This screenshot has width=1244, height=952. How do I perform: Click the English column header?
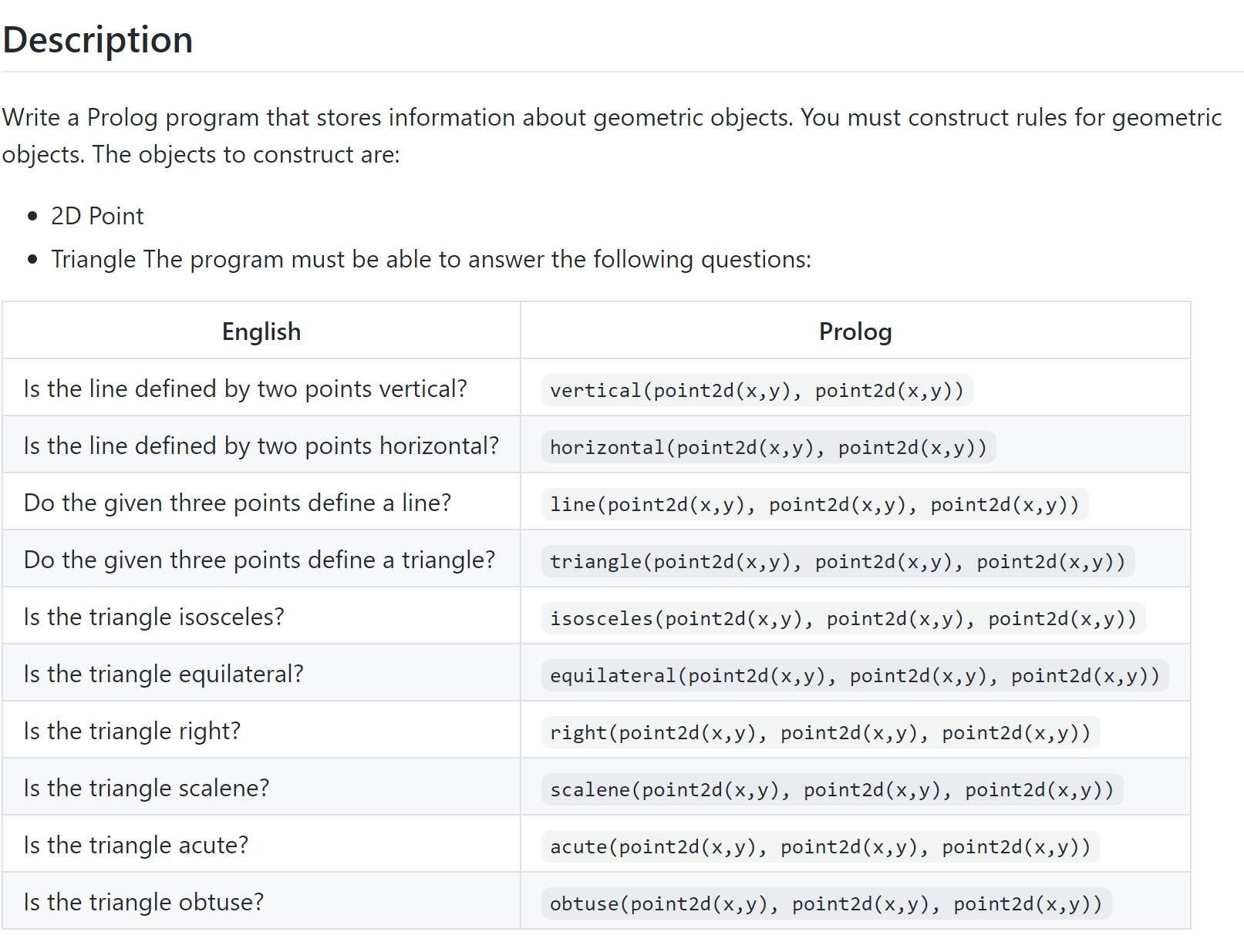coord(261,331)
